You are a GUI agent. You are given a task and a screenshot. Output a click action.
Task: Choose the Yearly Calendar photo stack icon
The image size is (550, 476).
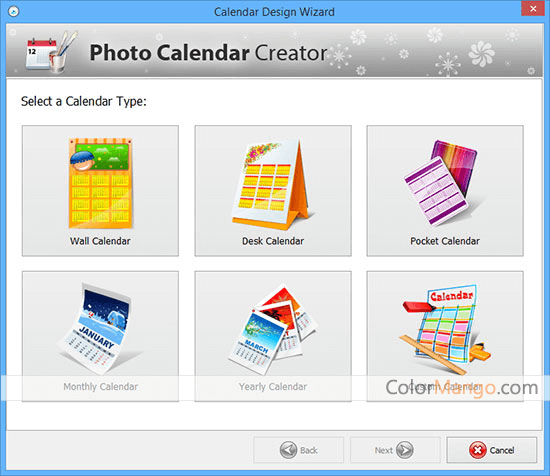(273, 329)
